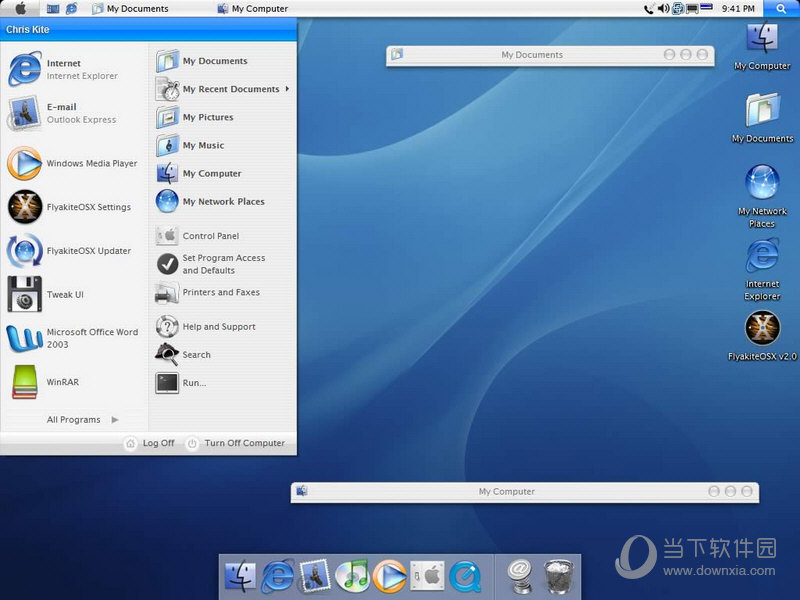Launch Tweak UI from start menu

point(66,295)
